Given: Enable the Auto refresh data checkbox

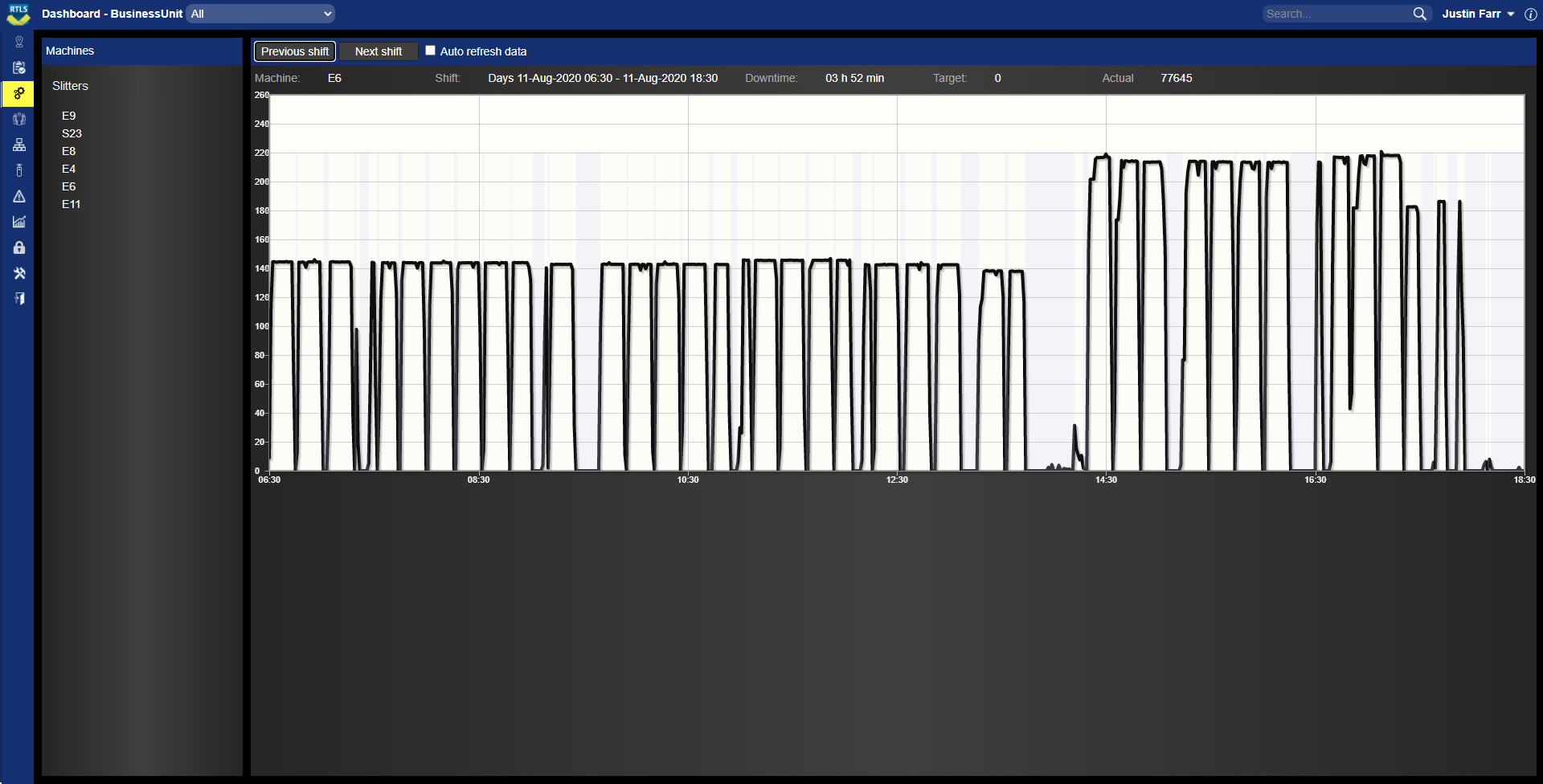Looking at the screenshot, I should [x=431, y=51].
